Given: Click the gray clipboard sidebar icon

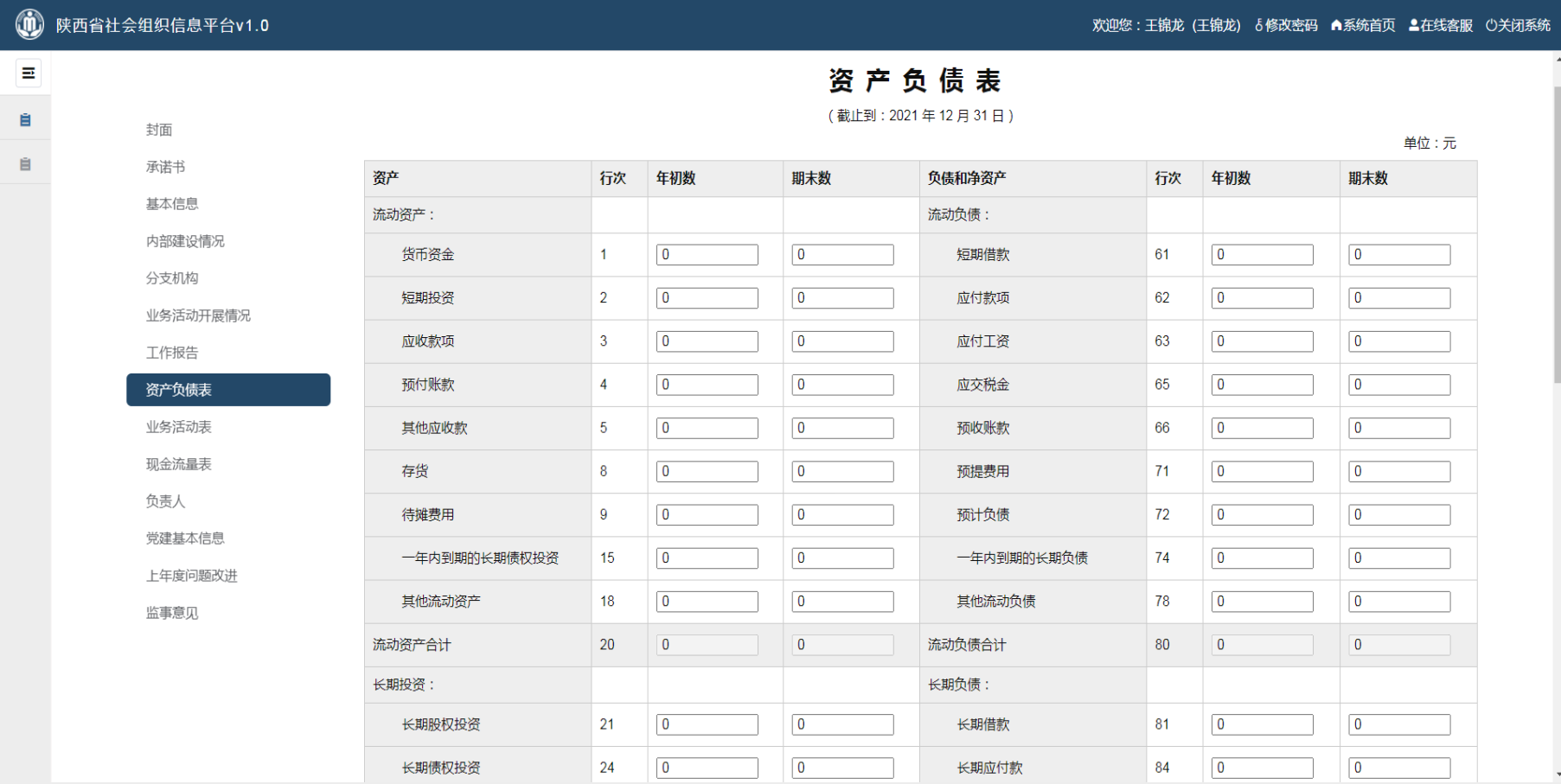Looking at the screenshot, I should 25,164.
